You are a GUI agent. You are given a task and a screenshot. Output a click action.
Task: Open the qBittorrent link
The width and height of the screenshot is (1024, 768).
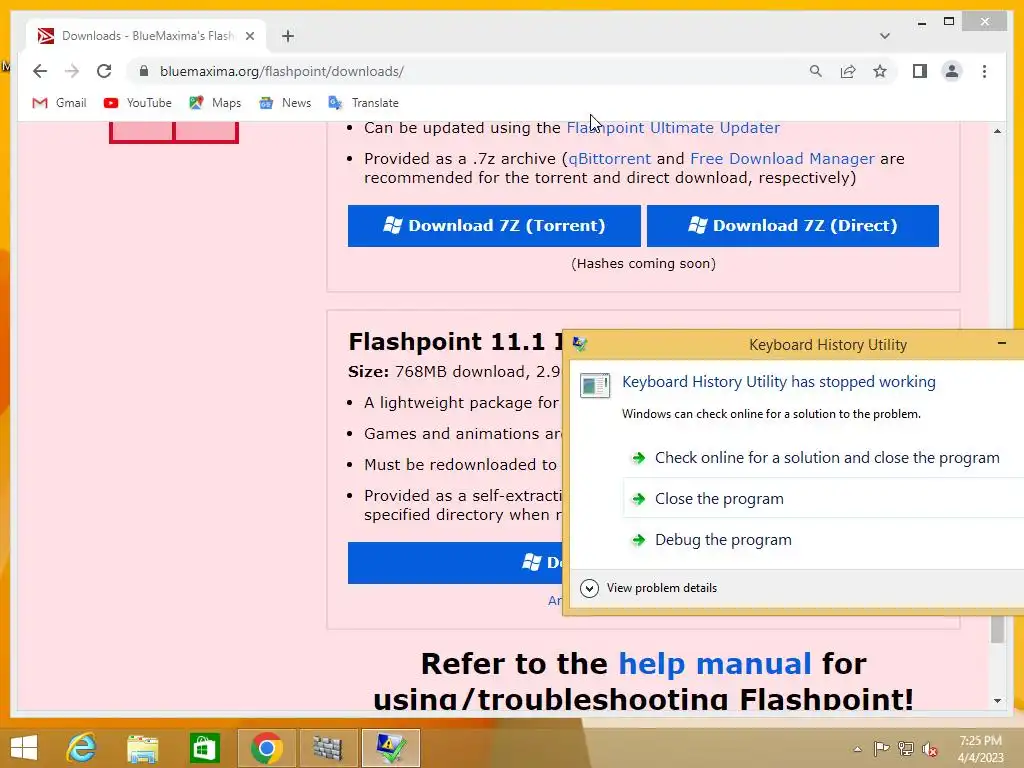609,159
